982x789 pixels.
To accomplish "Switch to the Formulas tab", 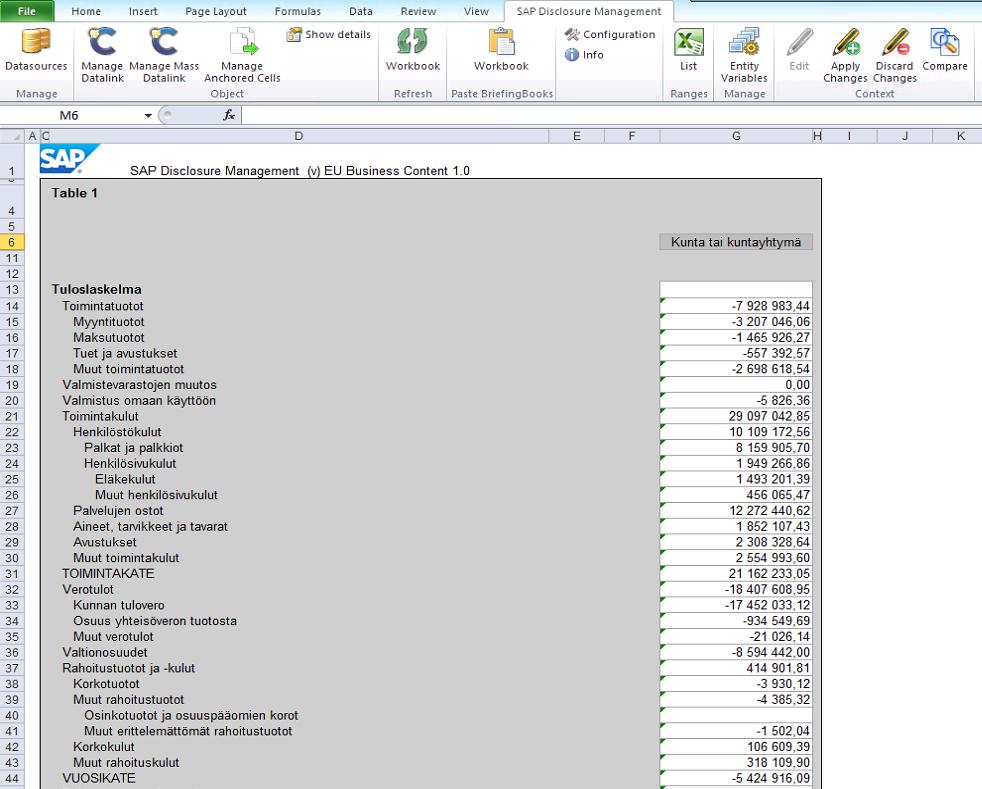I will tap(297, 11).
